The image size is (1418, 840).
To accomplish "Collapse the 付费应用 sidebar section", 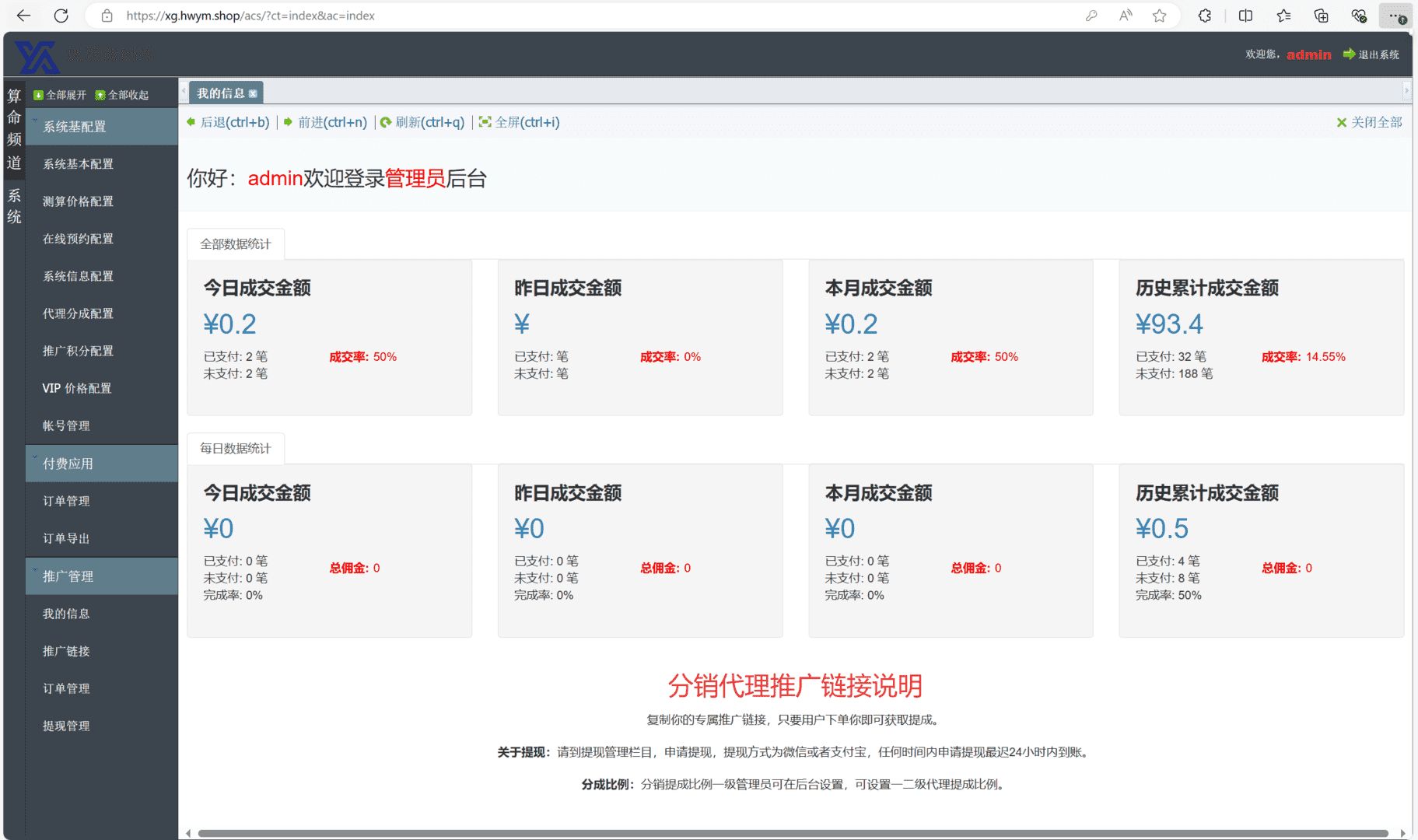I will pos(101,464).
